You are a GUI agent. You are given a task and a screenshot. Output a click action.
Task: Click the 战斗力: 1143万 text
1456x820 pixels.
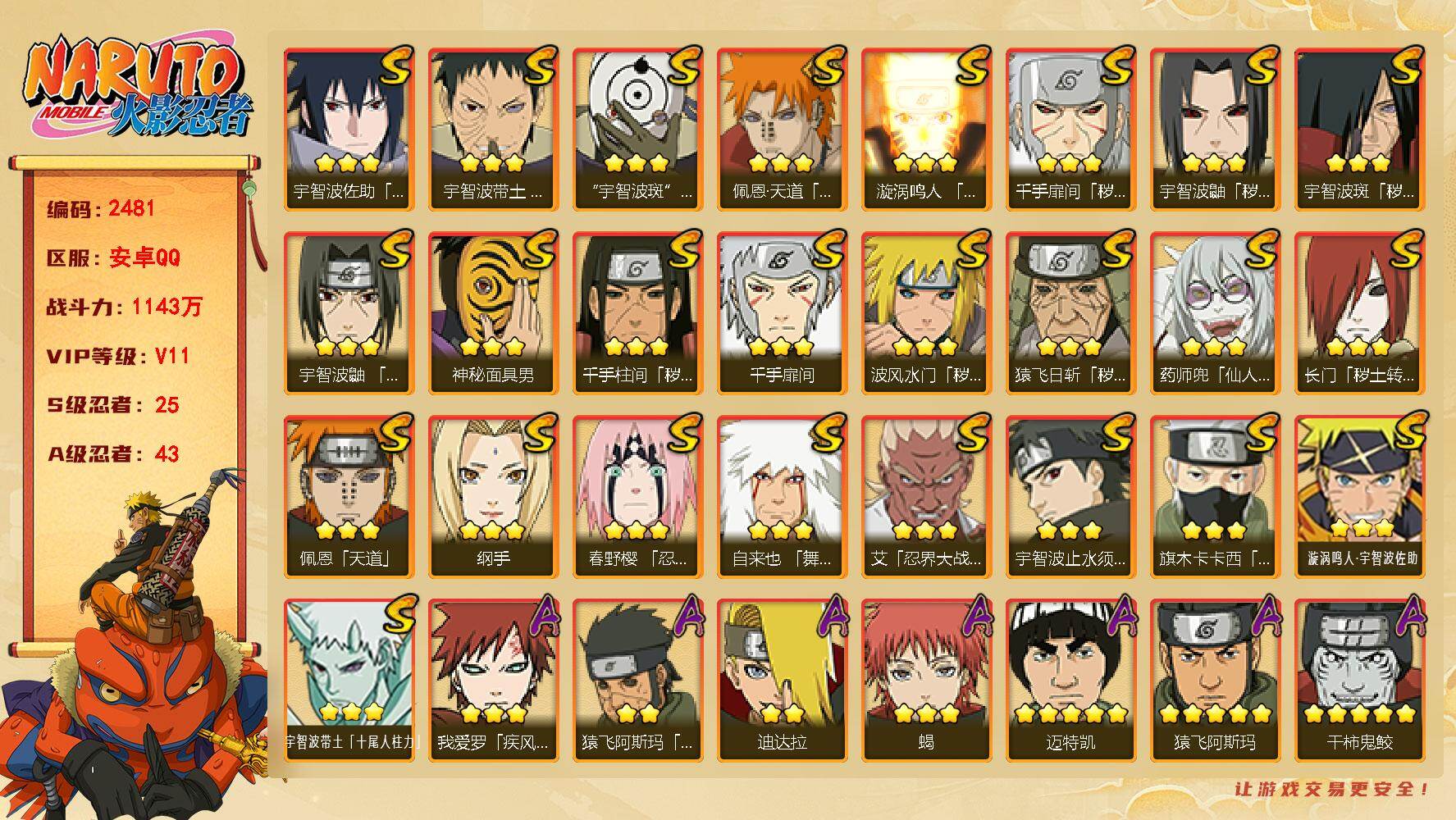(124, 307)
